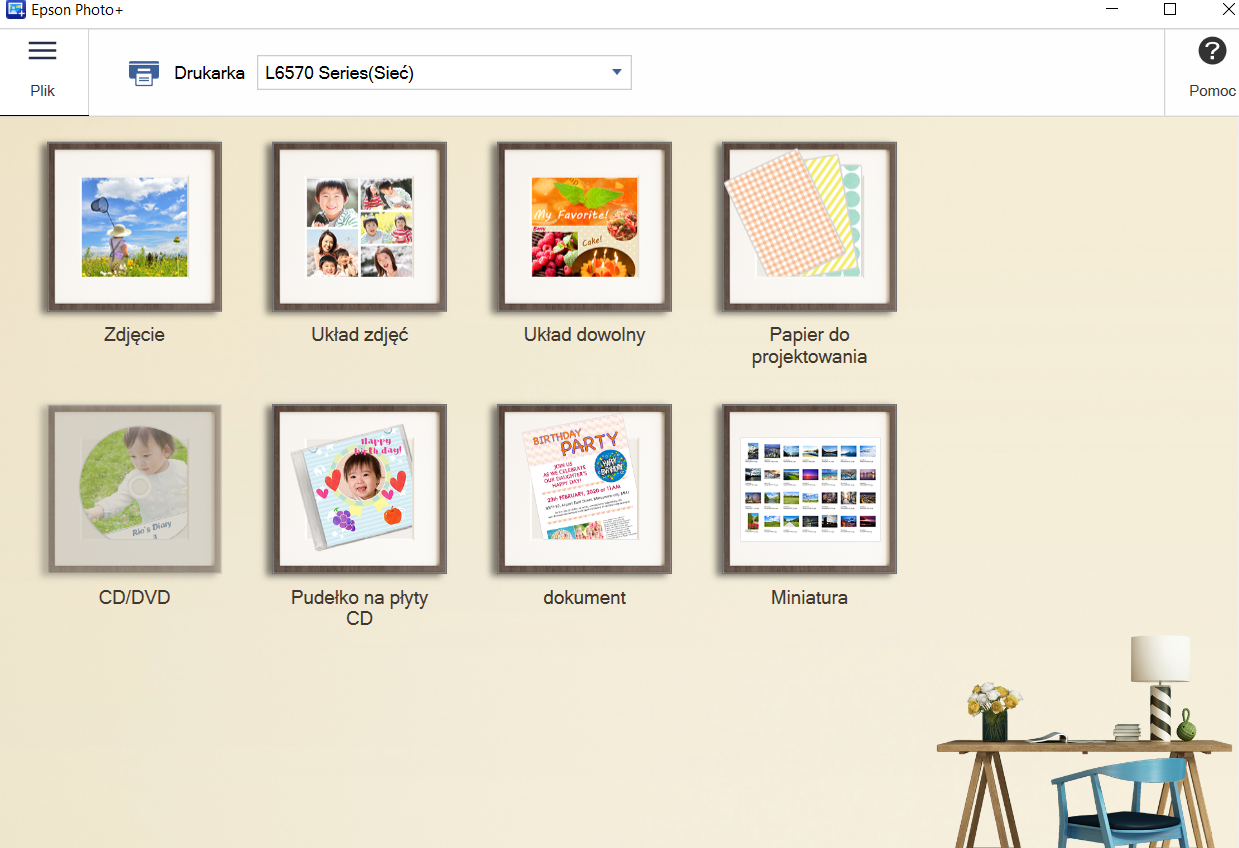This screenshot has height=848, width=1239.
Task: Open the Plik hamburger menu
Action: [42, 51]
